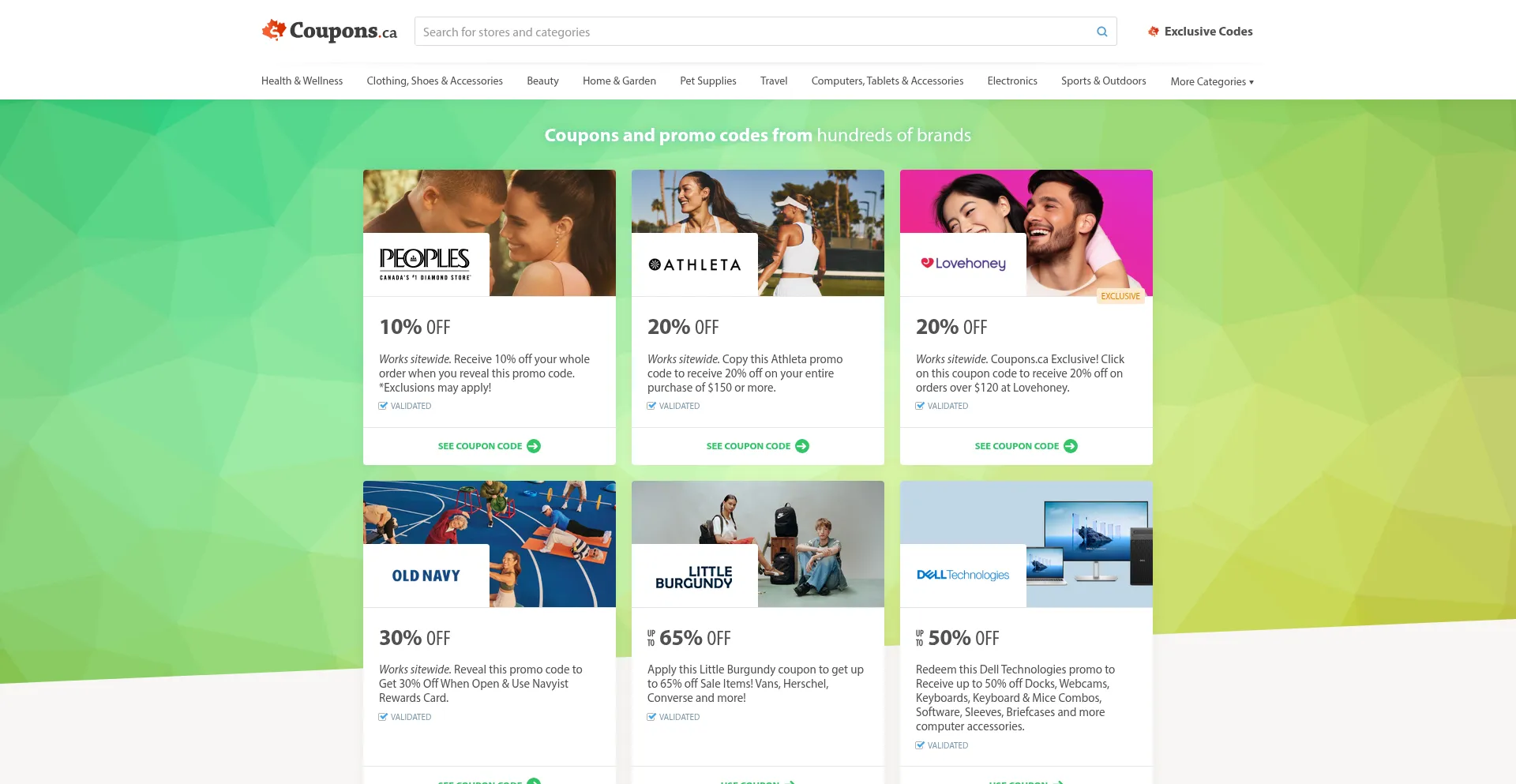
Task: Select Clothing, Shoes & Accessories category
Action: [434, 81]
